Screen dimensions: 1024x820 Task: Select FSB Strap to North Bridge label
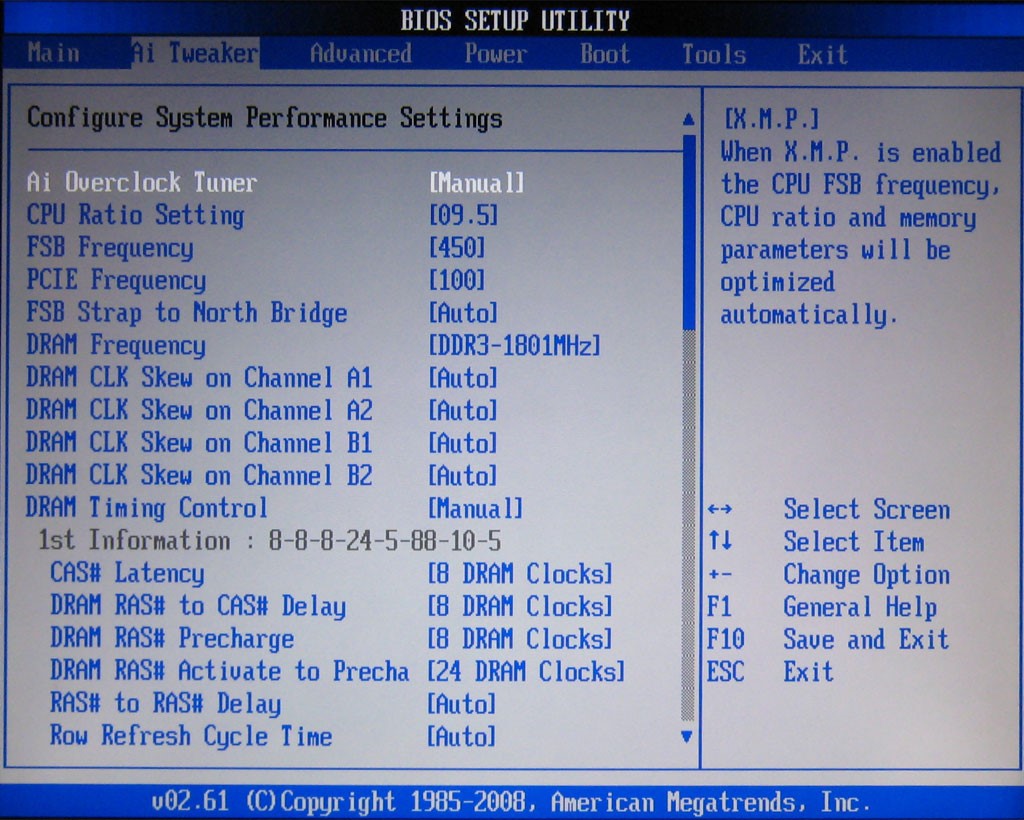click(187, 313)
